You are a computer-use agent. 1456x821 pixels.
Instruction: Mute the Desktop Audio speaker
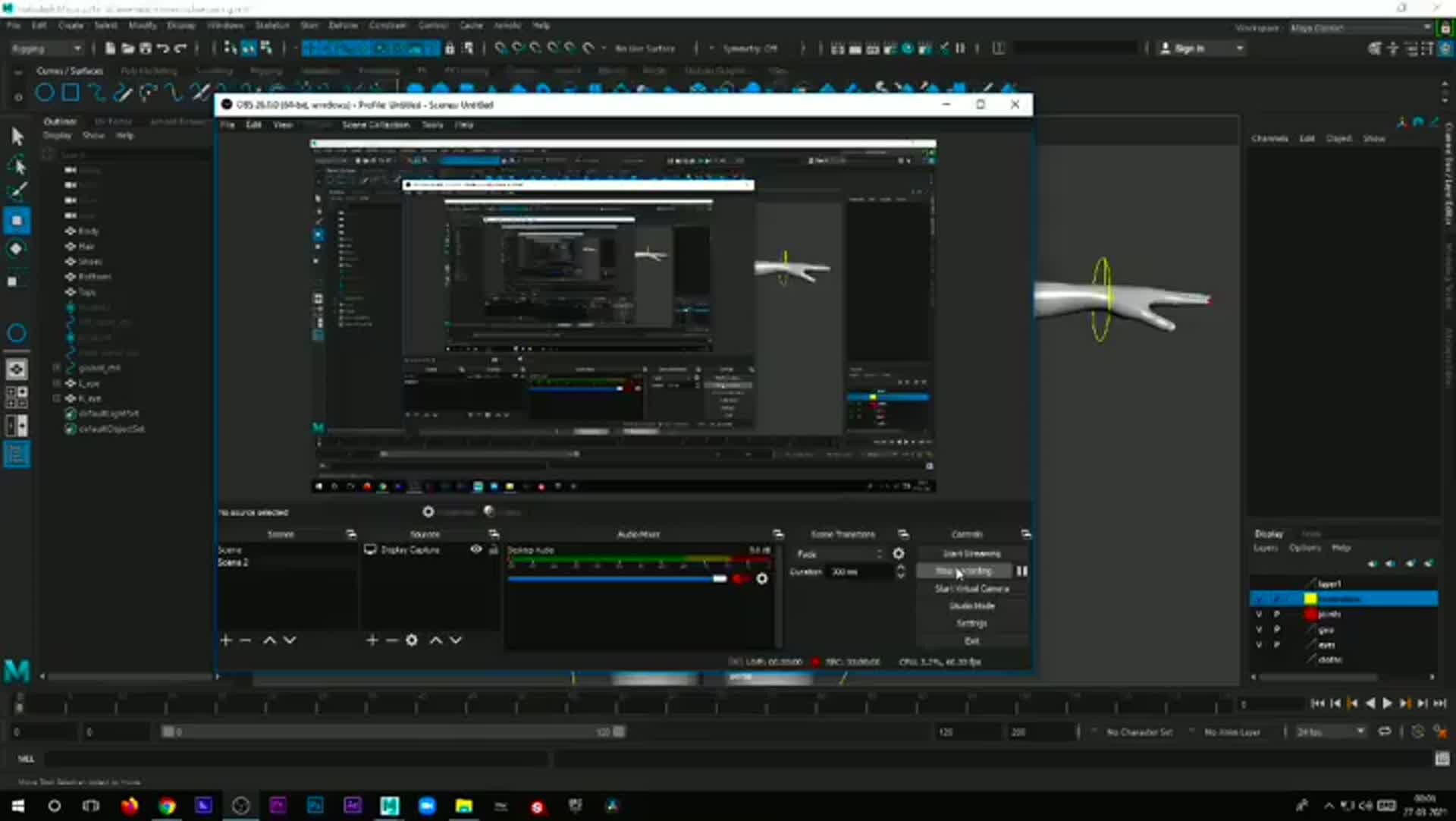coord(740,579)
